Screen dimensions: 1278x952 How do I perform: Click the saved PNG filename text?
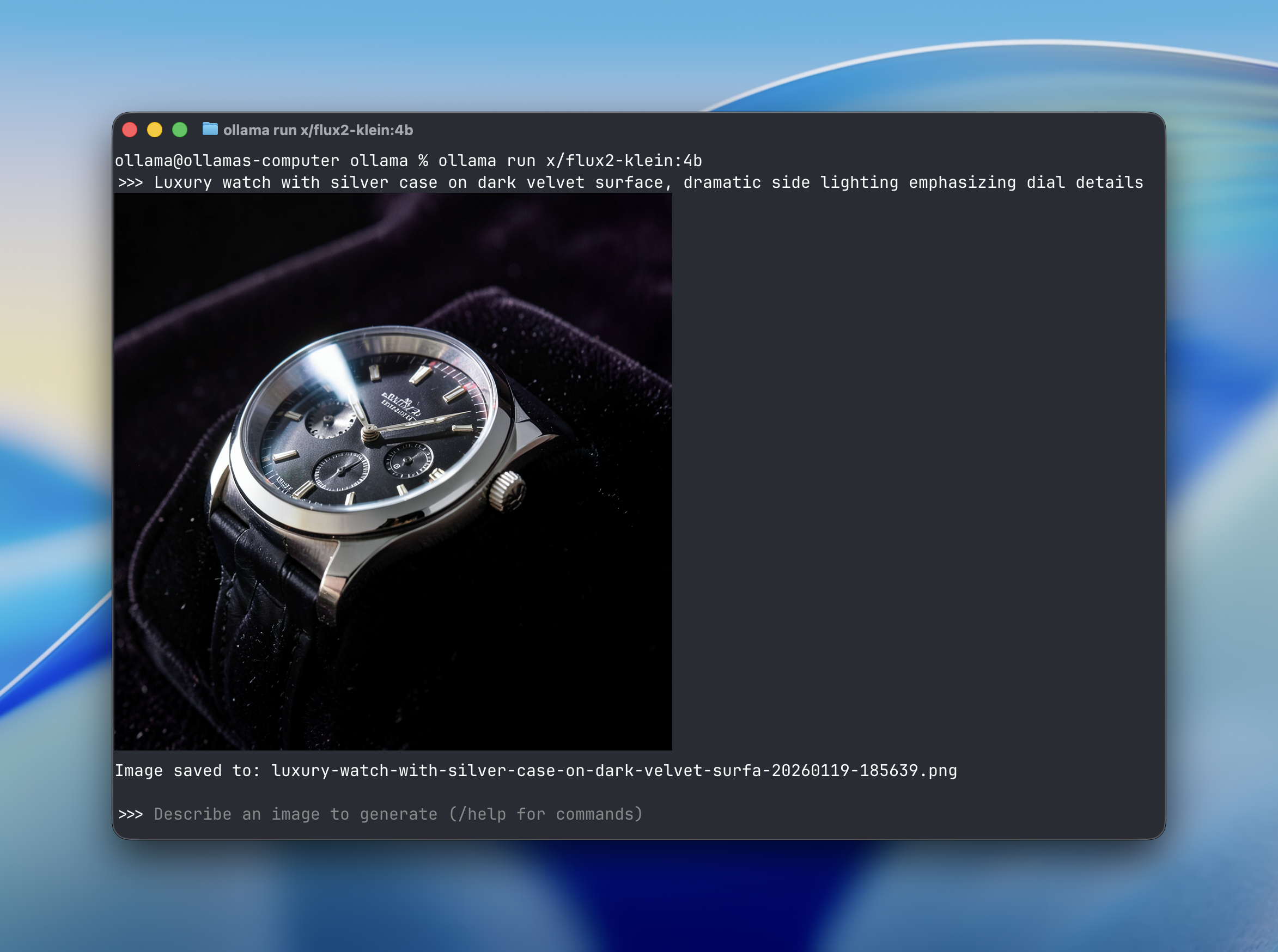click(x=613, y=771)
